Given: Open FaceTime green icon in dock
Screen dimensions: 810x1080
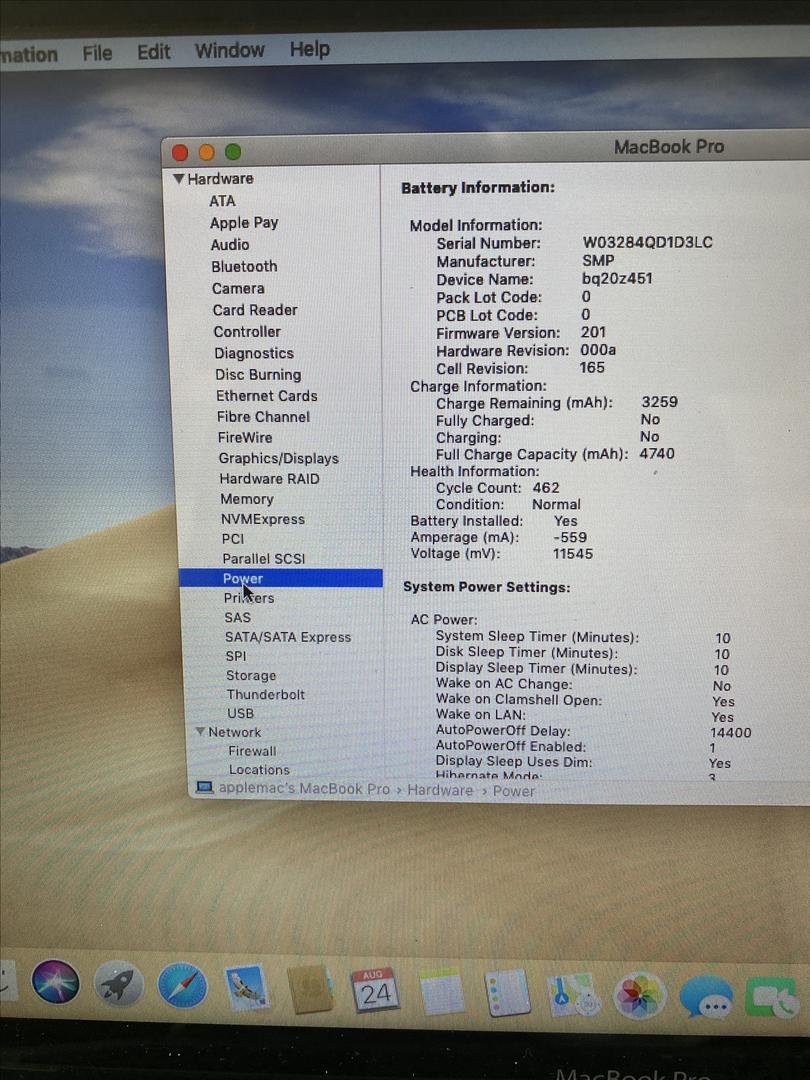Looking at the screenshot, I should (771, 997).
